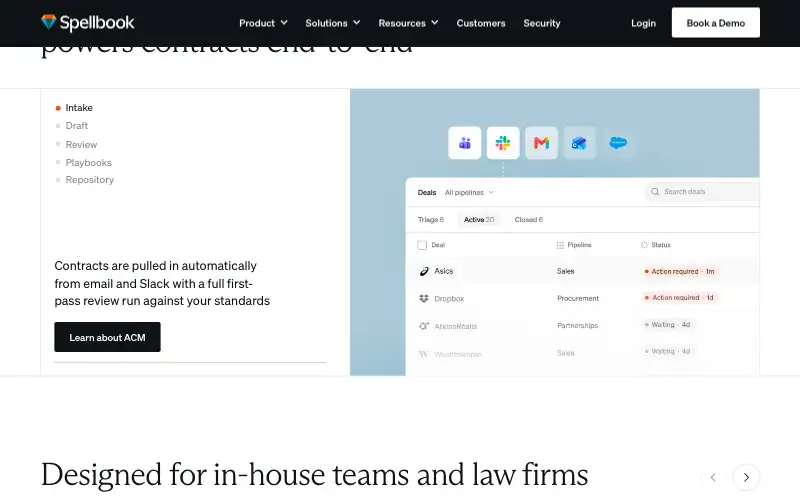
Task: Click the Gmail integration icon
Action: point(541,143)
